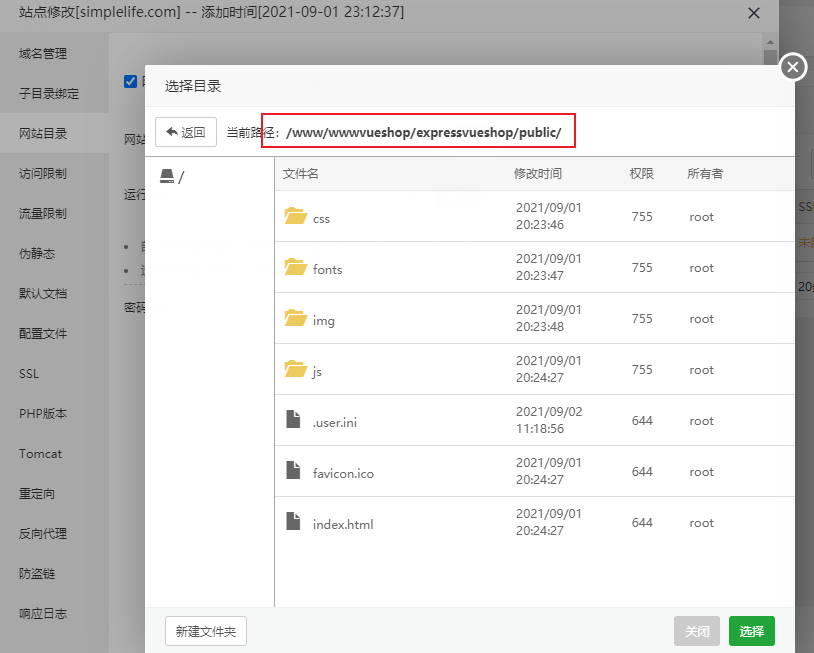Click the root drive icon in tree
Image resolution: width=814 pixels, height=653 pixels.
167,176
